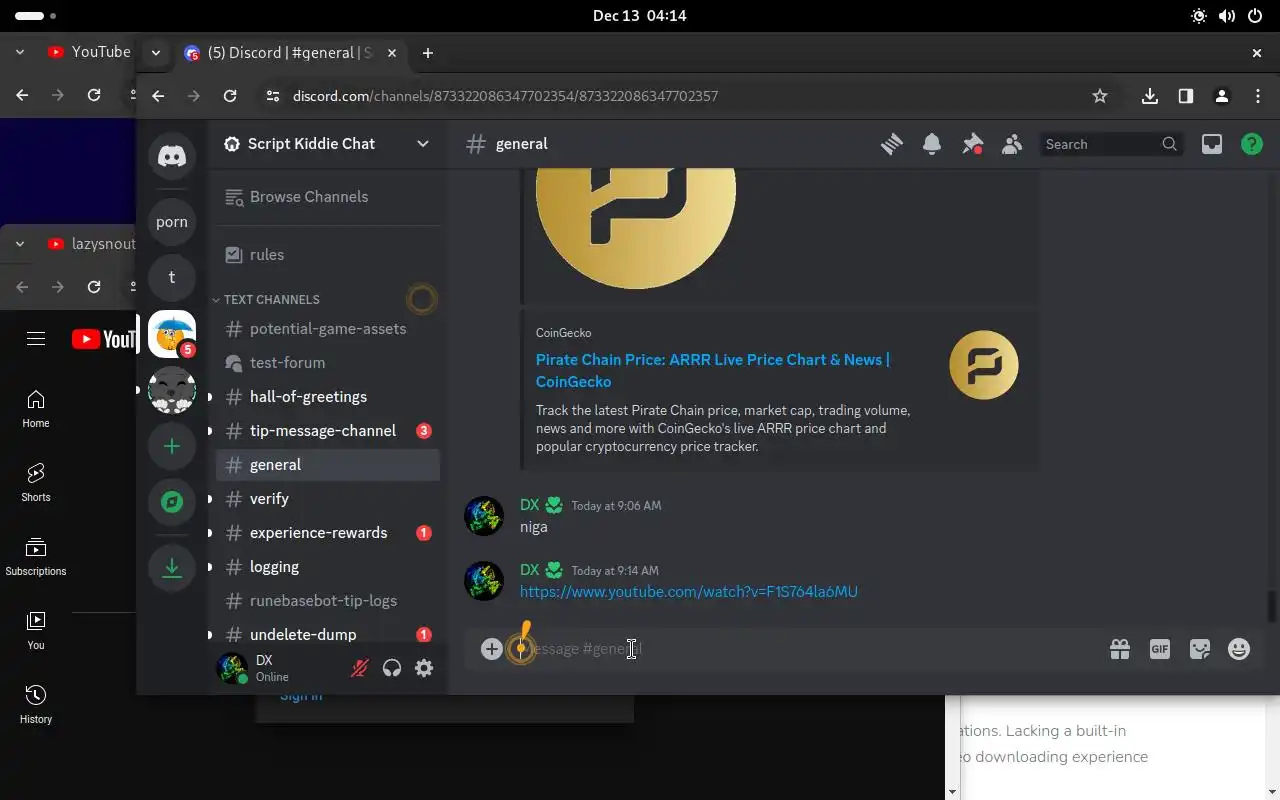Open Discord direct messages home icon
Image resolution: width=1280 pixels, height=800 pixels.
click(172, 156)
